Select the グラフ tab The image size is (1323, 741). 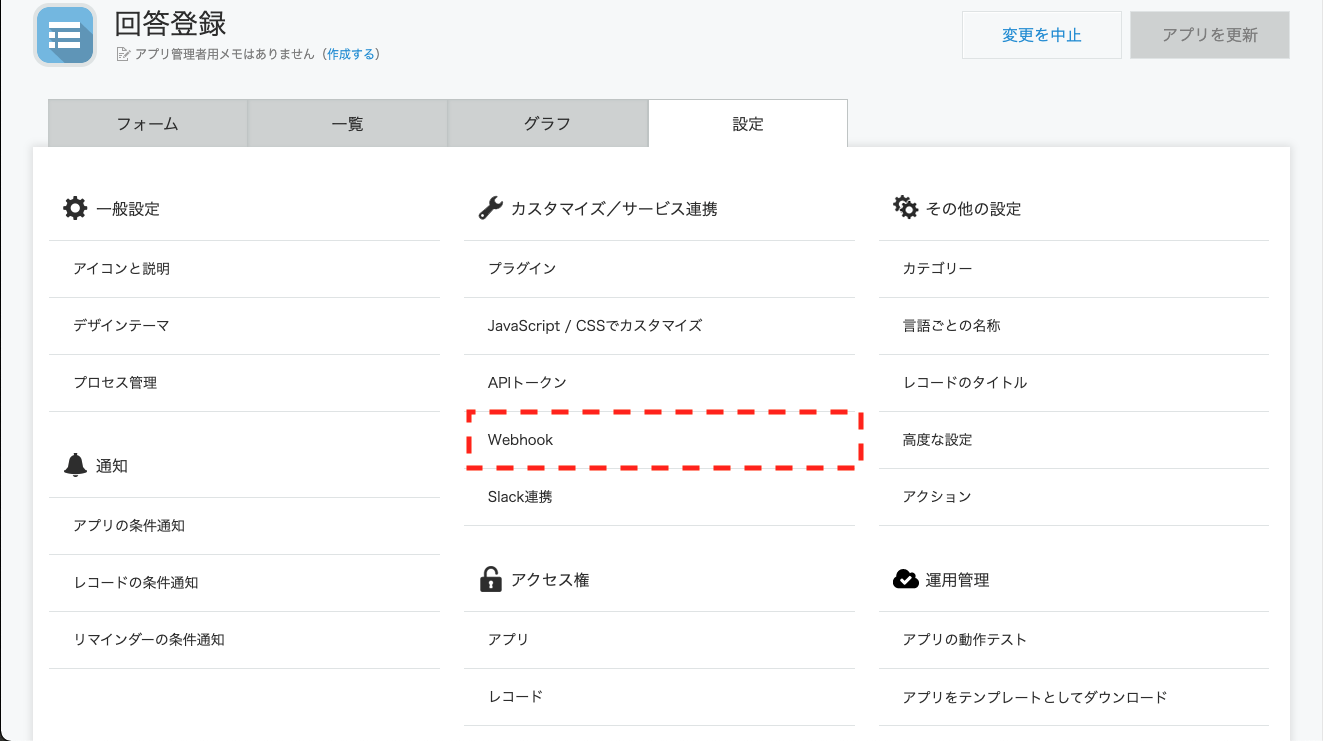[x=547, y=124]
